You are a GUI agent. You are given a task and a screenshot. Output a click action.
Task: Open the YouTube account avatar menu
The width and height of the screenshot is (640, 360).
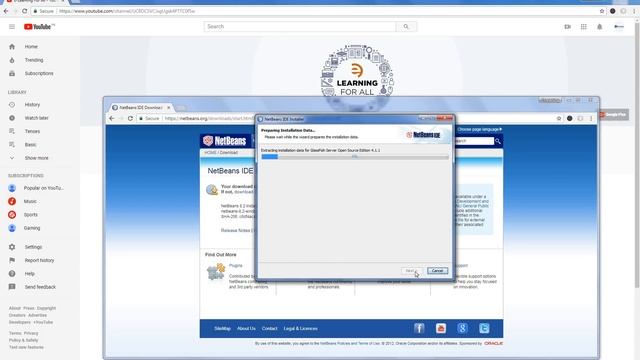619,27
